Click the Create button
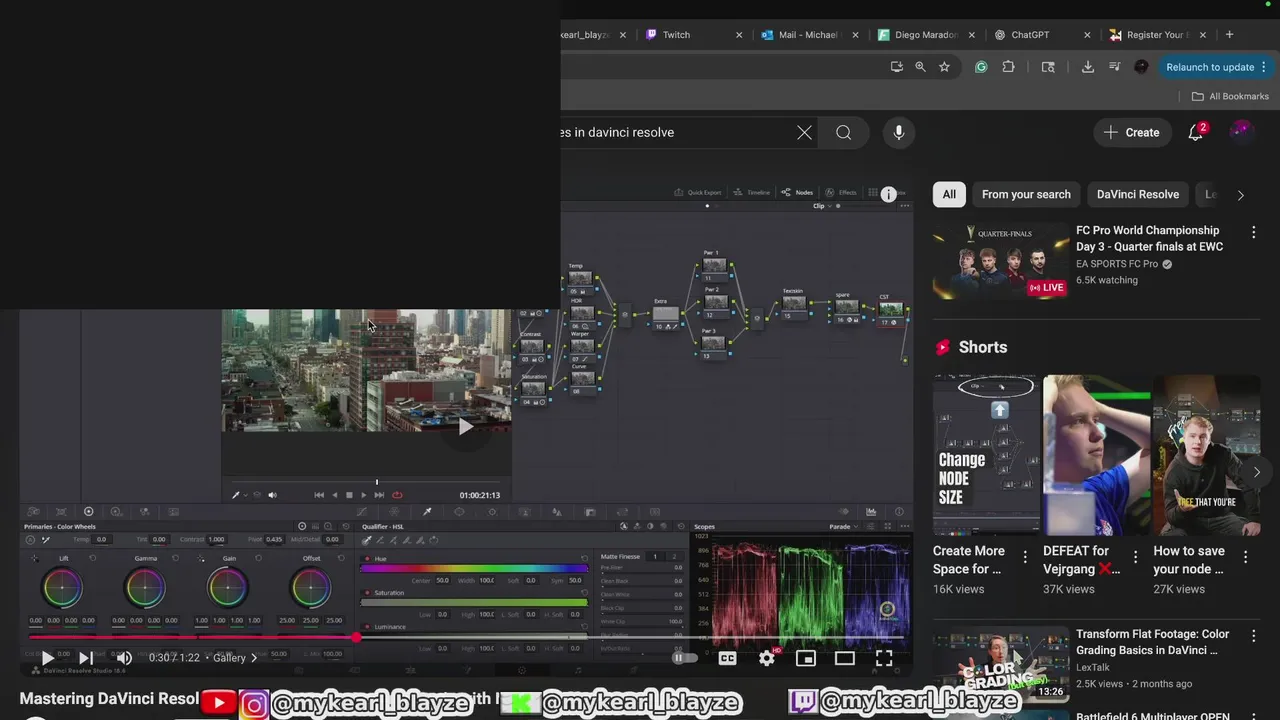 tap(1132, 132)
